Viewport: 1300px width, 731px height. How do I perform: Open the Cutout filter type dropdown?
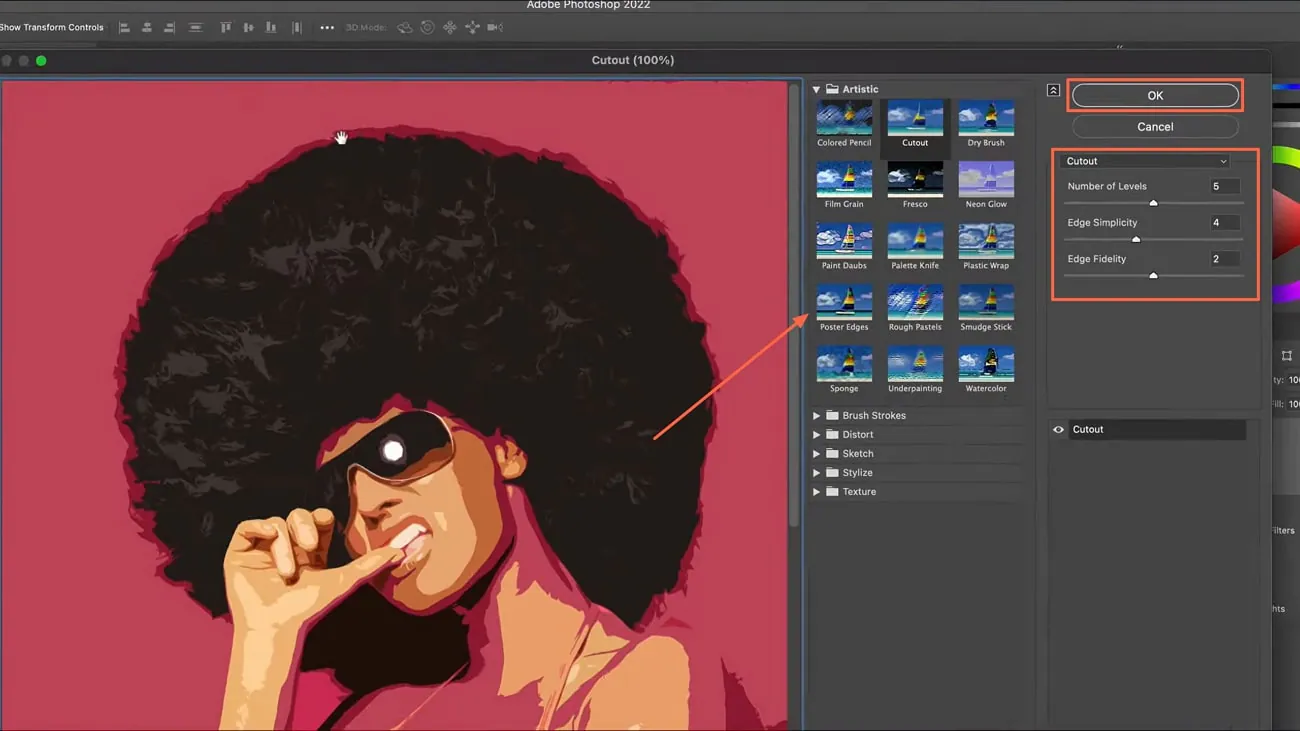(1146, 161)
